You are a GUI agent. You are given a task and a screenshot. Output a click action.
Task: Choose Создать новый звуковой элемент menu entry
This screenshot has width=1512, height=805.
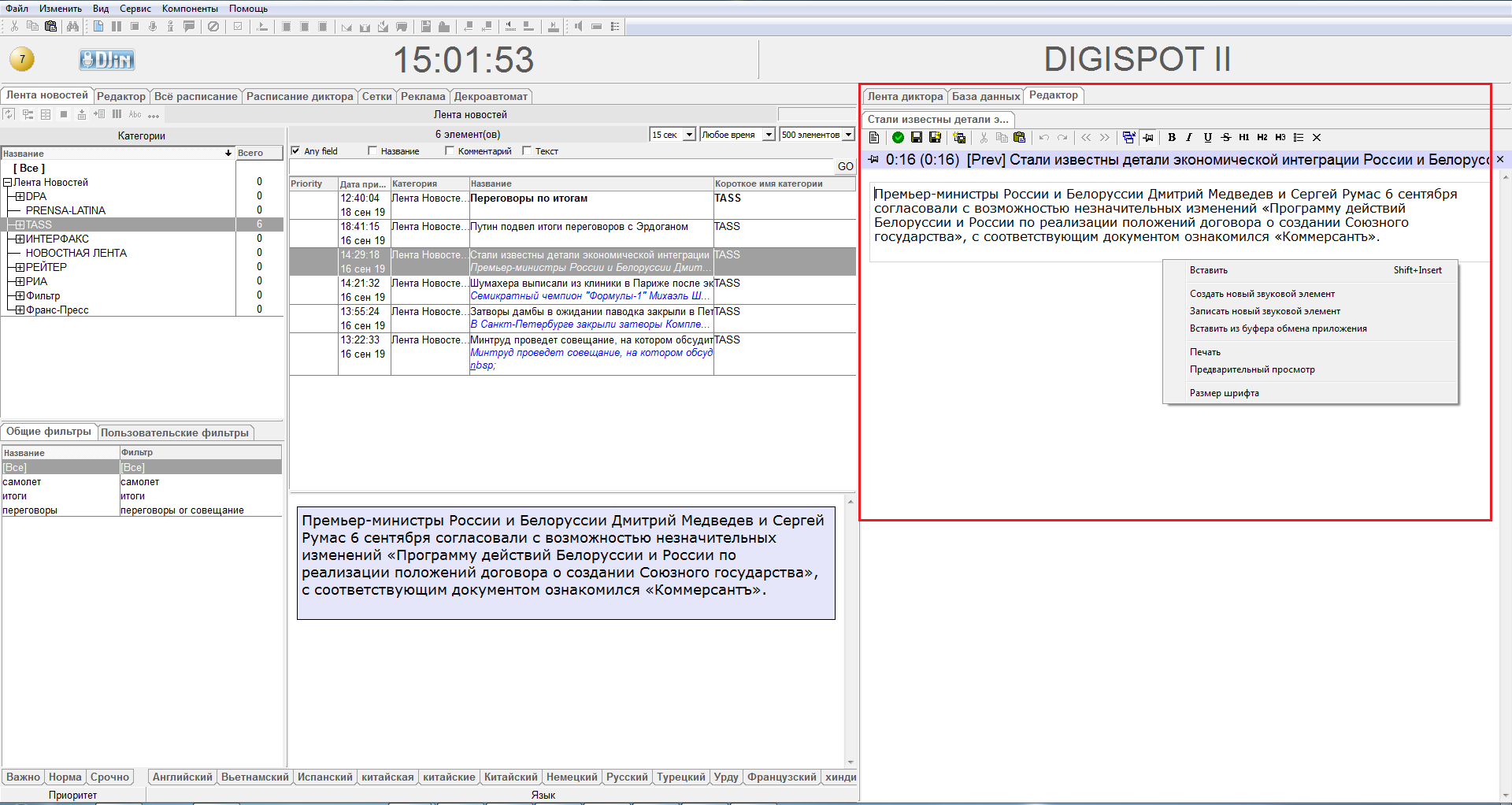[1262, 294]
